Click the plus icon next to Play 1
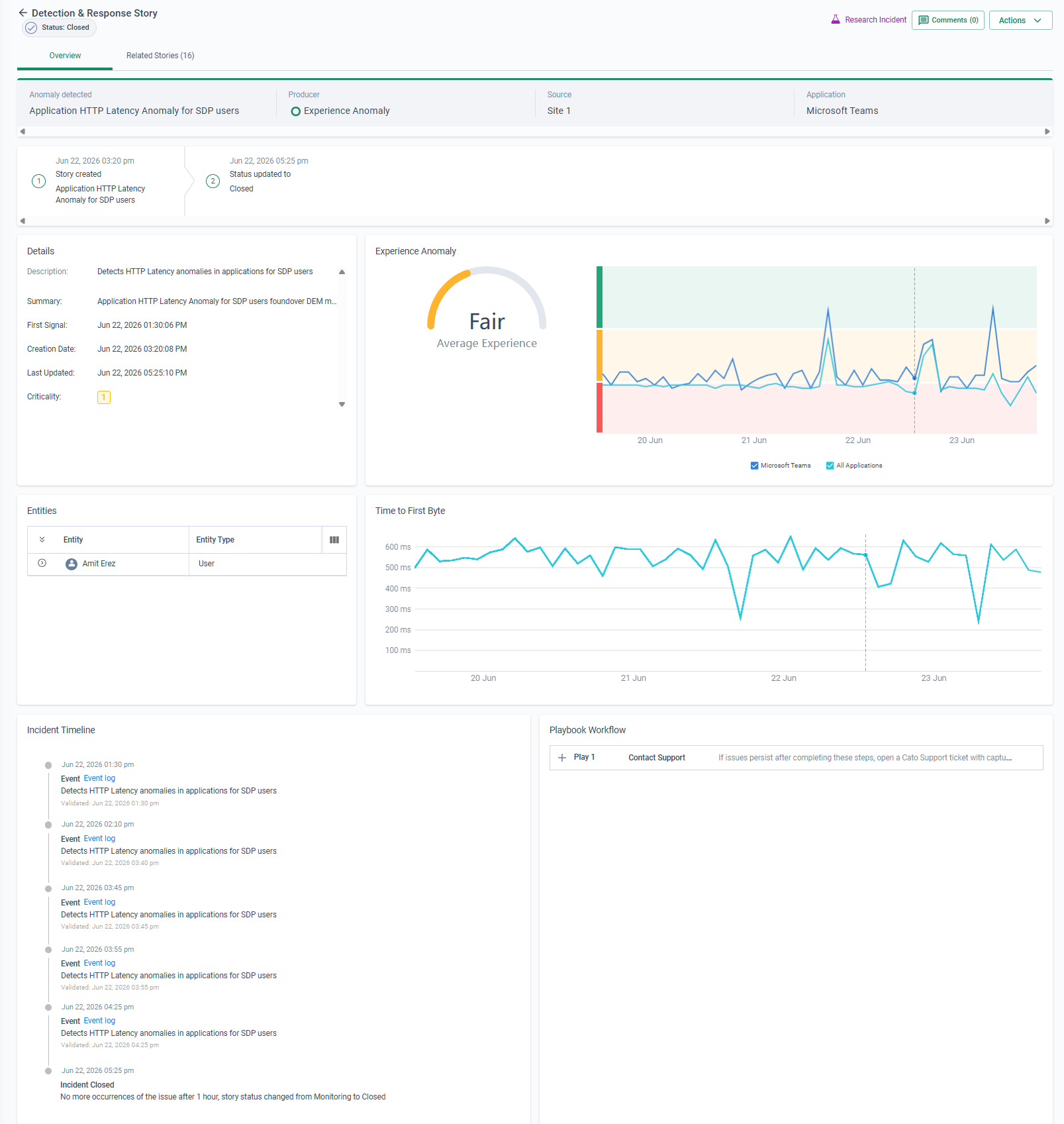 click(x=562, y=758)
